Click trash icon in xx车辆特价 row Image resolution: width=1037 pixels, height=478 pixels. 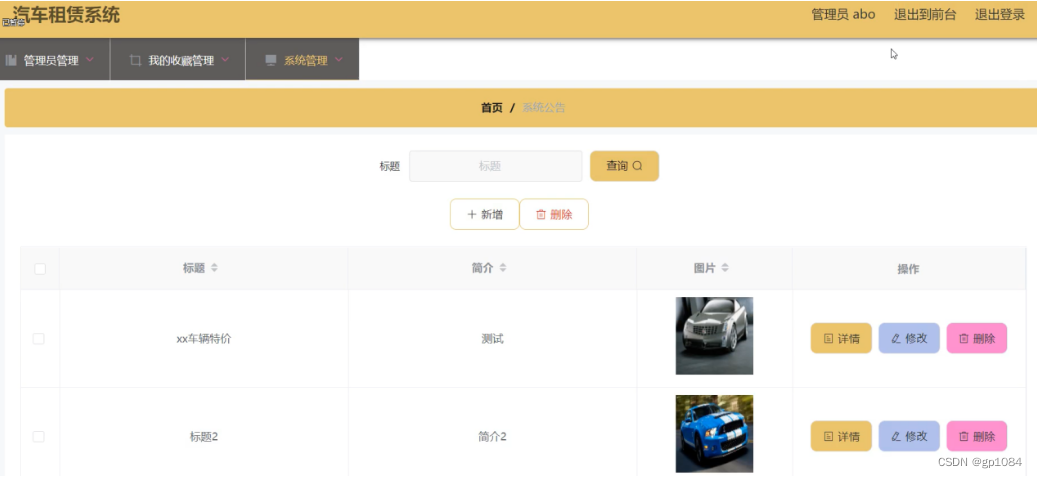click(964, 339)
